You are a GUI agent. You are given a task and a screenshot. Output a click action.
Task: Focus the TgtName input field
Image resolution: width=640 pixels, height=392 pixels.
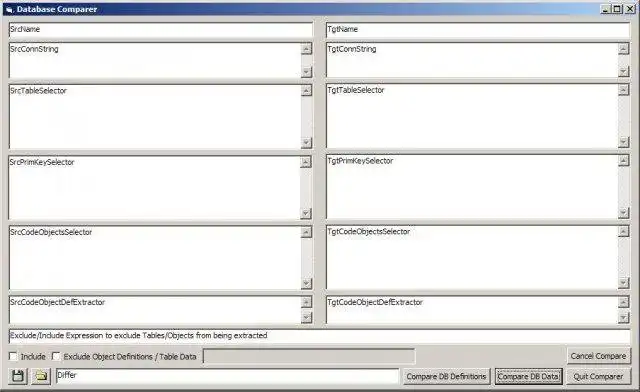(478, 30)
